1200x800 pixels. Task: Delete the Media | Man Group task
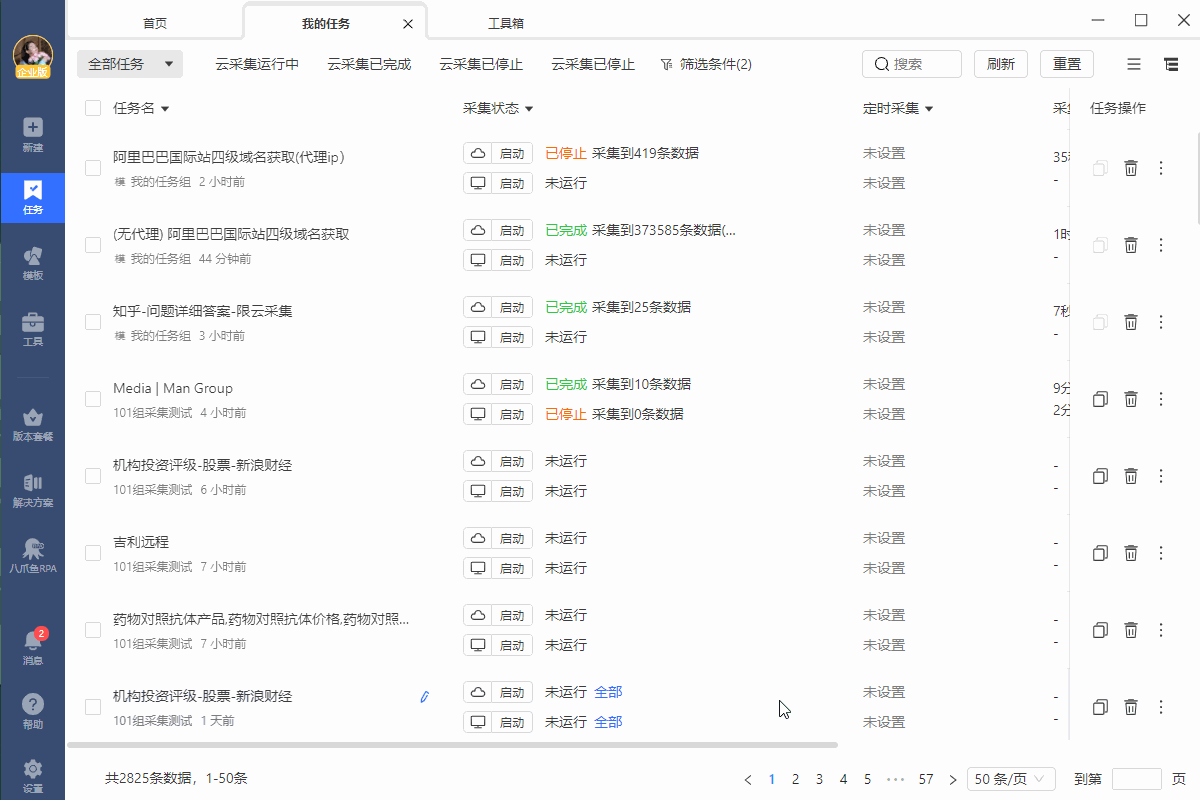coord(1131,399)
